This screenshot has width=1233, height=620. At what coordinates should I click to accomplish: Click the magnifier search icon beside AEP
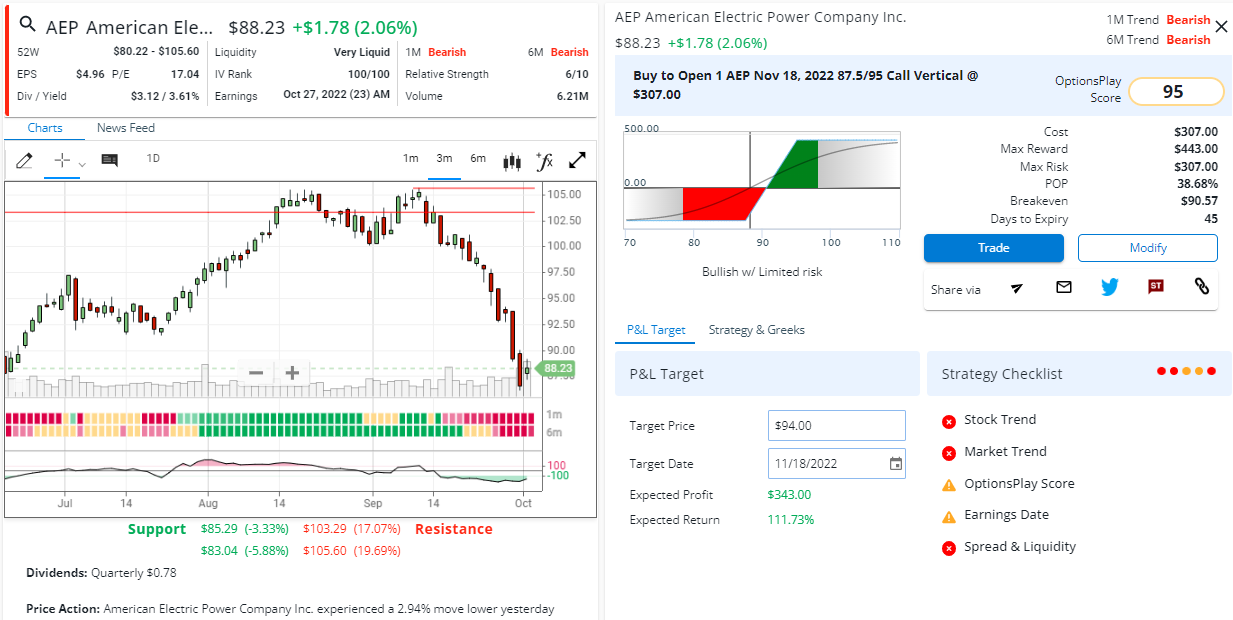[x=27, y=25]
